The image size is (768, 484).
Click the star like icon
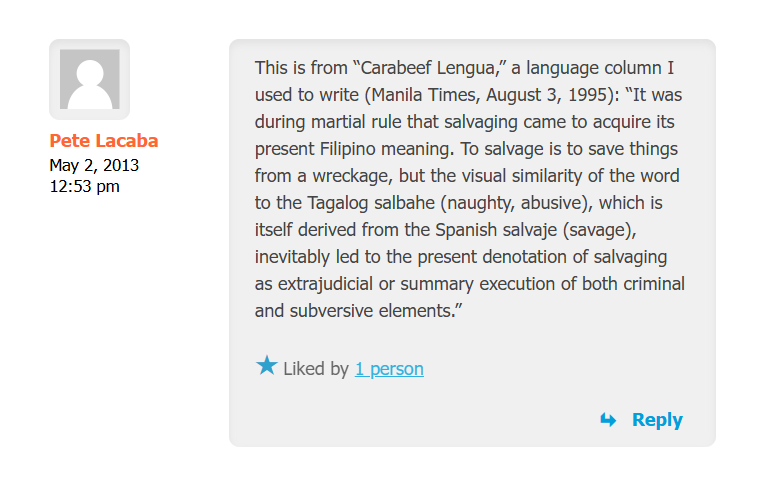point(266,366)
